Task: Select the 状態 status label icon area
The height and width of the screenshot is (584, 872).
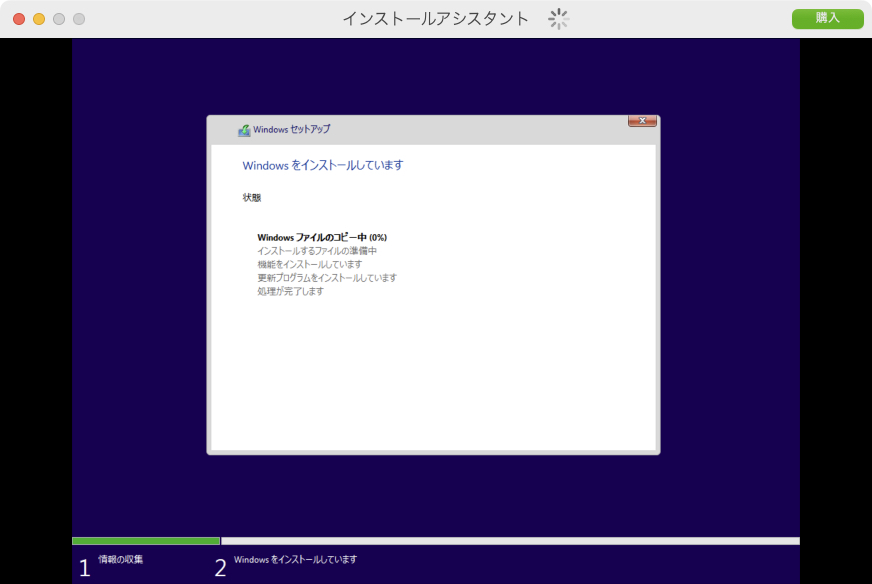Action: tap(251, 197)
